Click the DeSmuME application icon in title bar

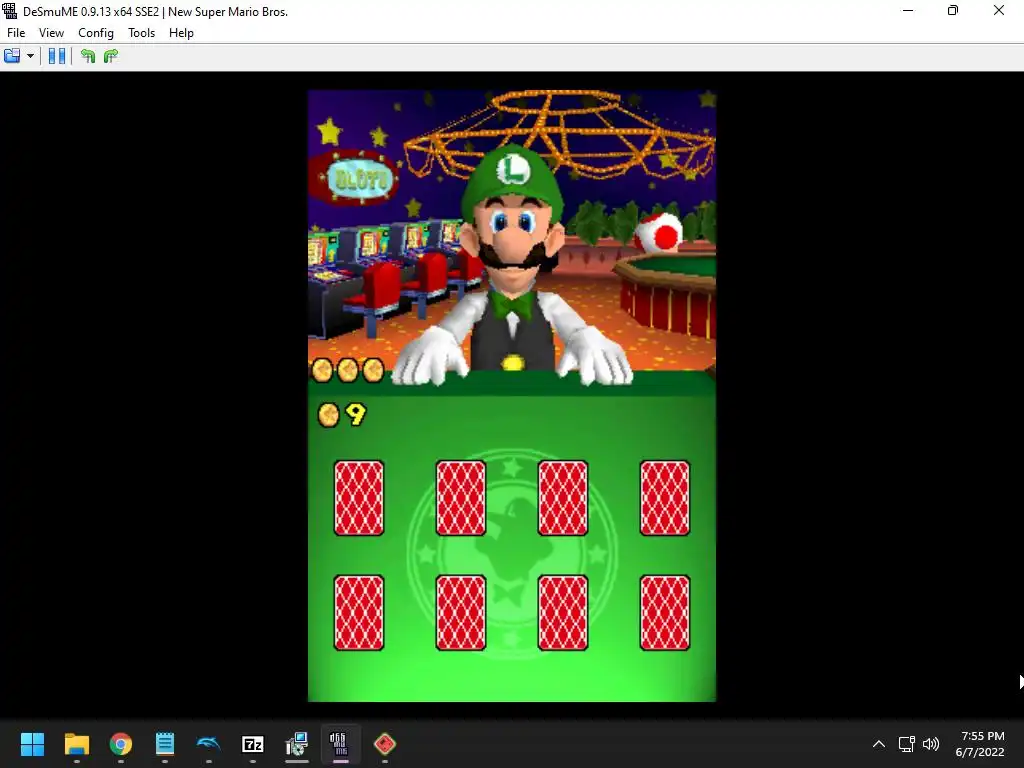coord(9,10)
